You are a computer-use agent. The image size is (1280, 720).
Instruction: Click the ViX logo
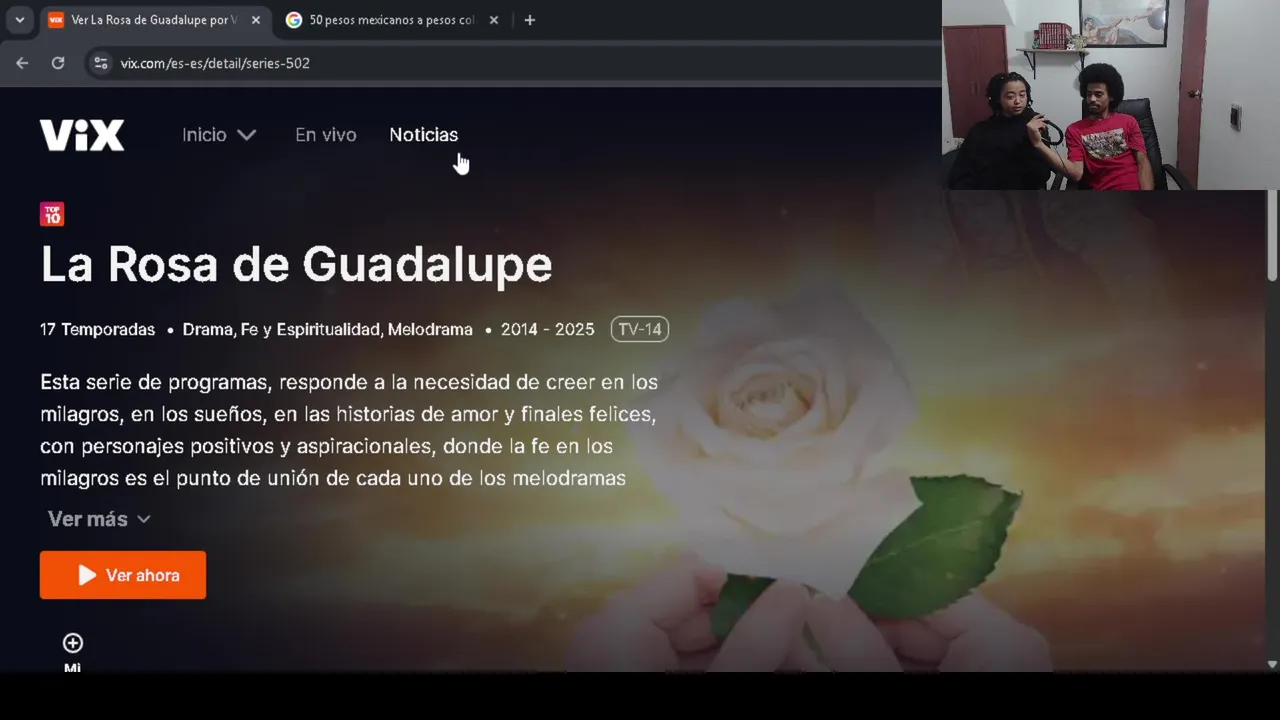tap(82, 135)
